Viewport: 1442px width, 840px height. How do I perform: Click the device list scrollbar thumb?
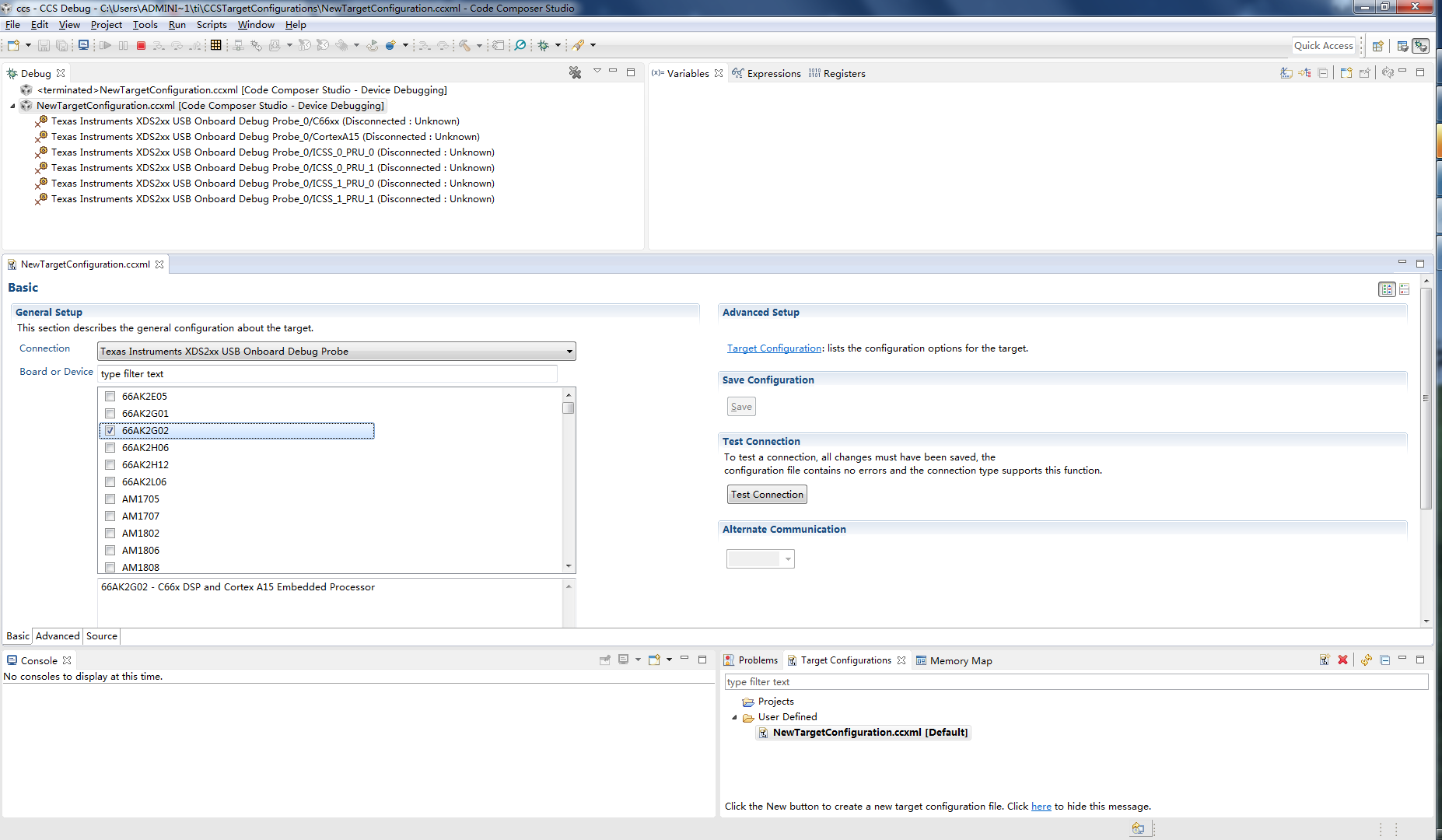[x=569, y=408]
